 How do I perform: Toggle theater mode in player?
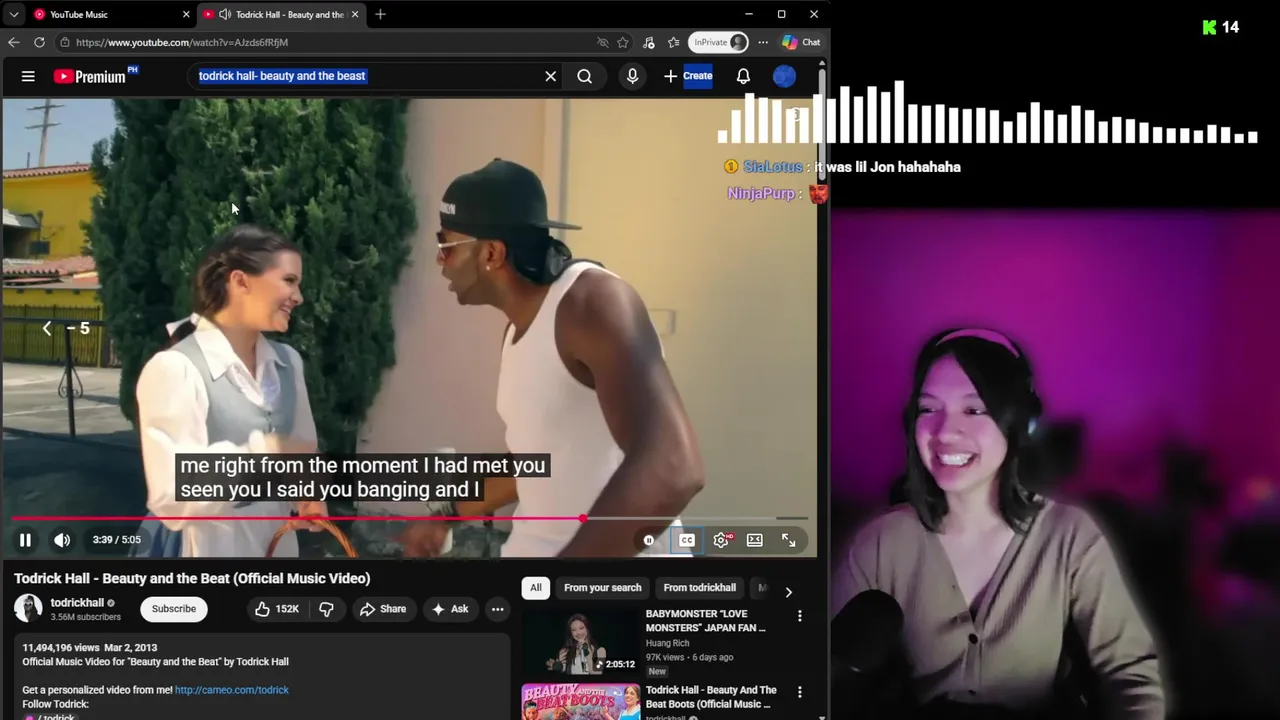tap(755, 540)
